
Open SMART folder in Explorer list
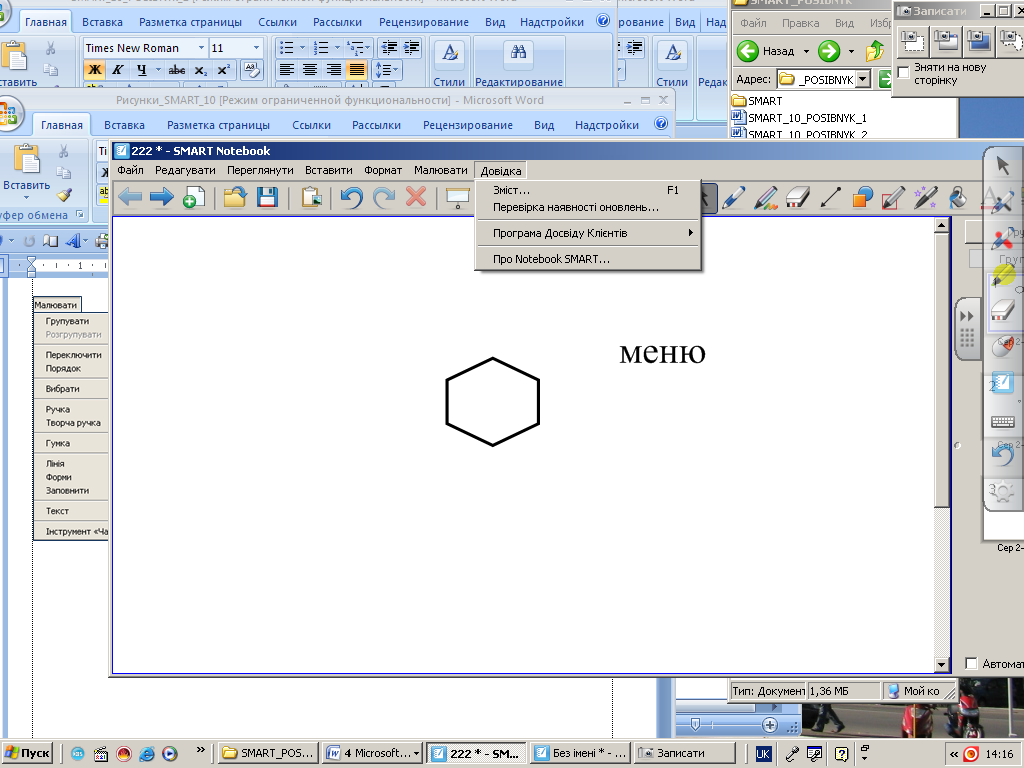tap(758, 101)
